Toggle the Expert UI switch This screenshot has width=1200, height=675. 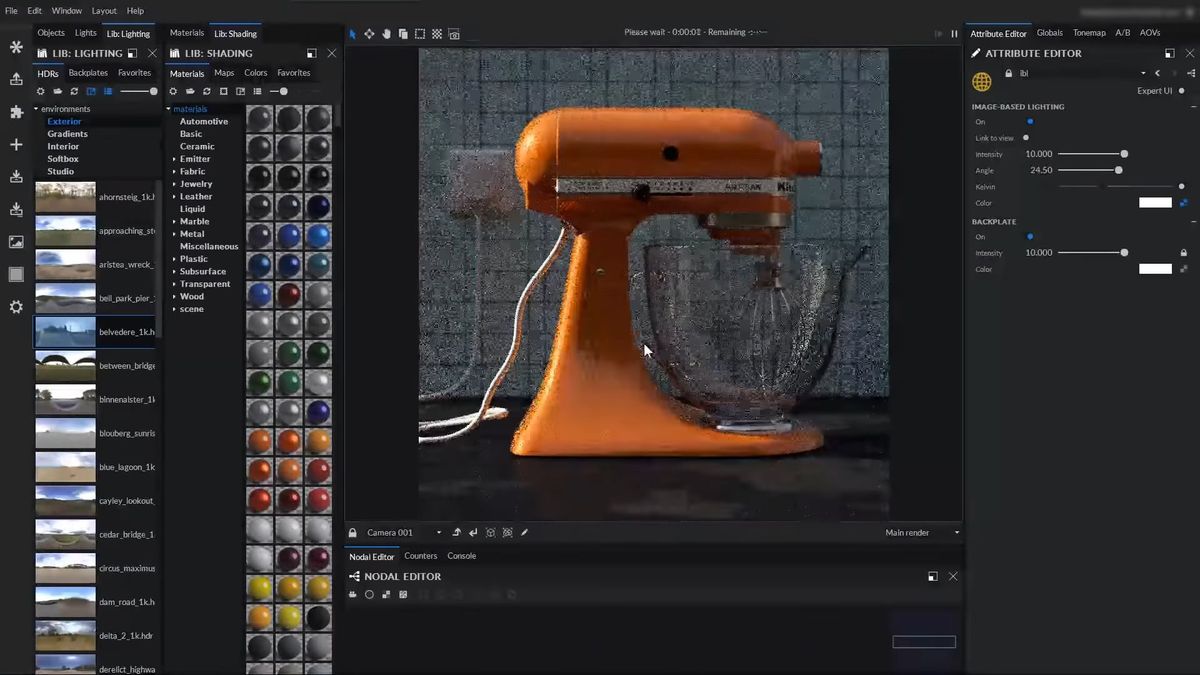tap(1181, 91)
